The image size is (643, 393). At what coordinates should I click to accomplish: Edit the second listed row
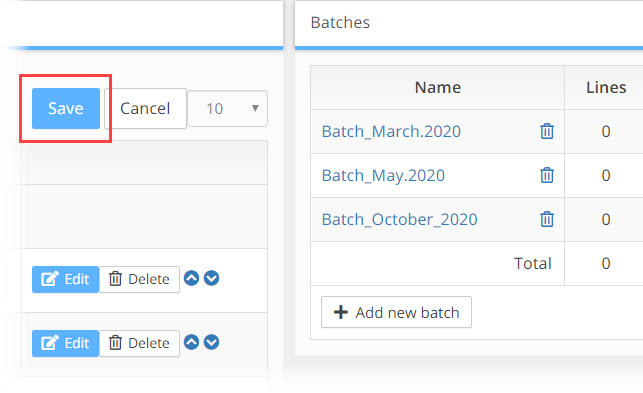(66, 343)
